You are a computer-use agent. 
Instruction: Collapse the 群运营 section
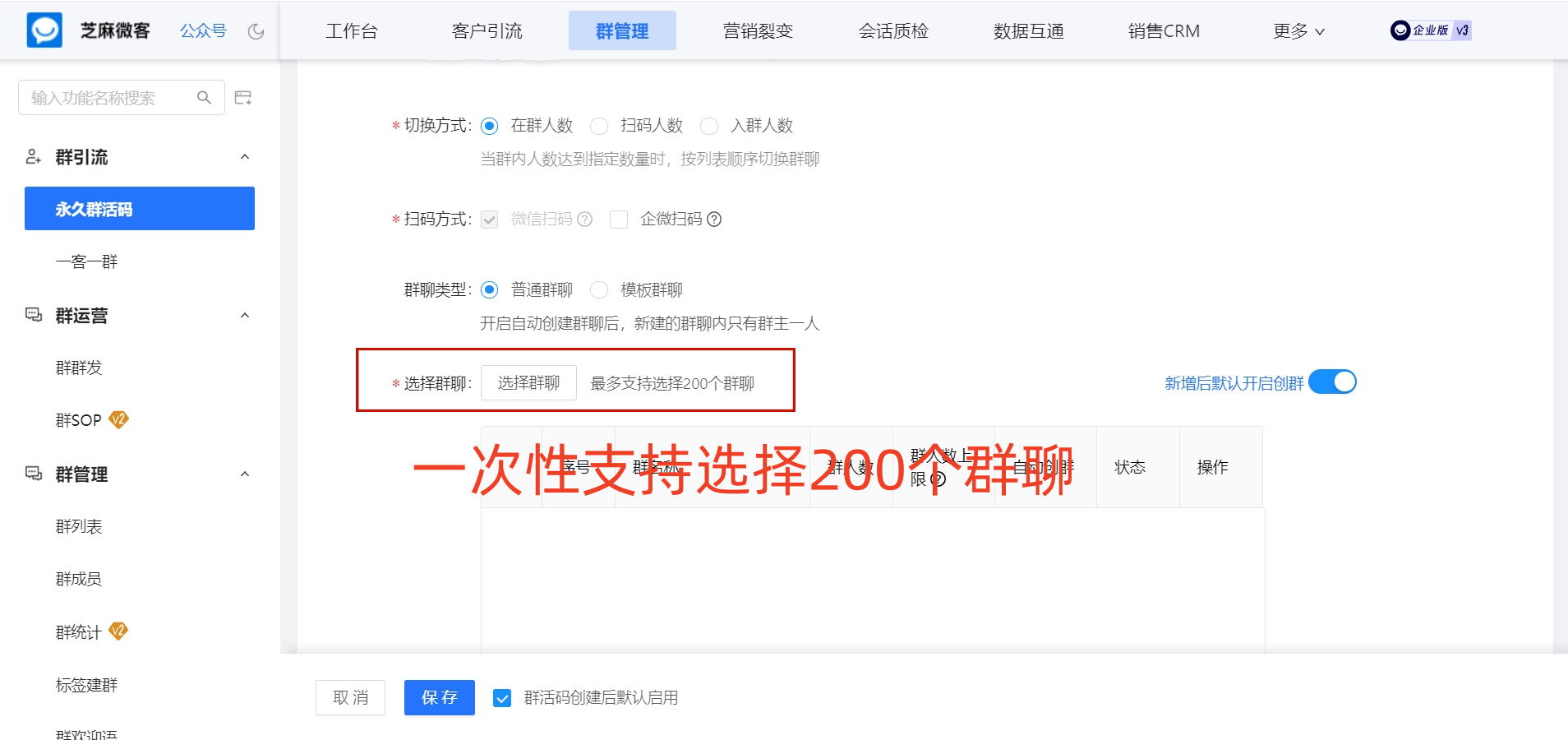(x=245, y=315)
